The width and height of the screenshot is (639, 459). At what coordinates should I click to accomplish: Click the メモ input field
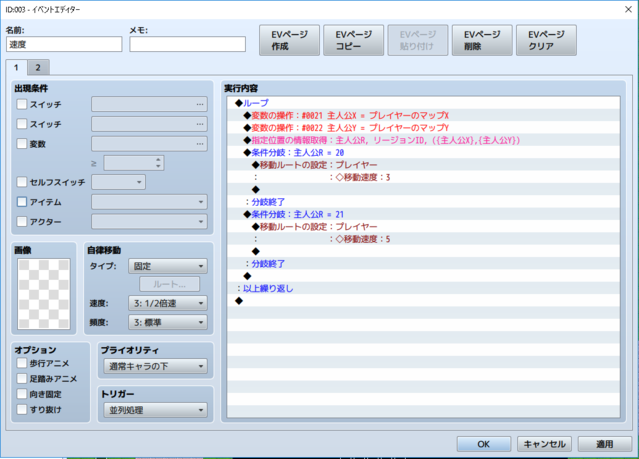coord(187,44)
